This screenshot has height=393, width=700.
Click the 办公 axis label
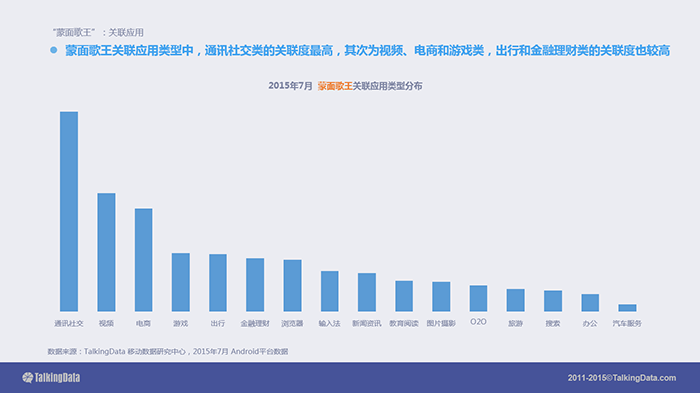pyautogui.click(x=590, y=323)
